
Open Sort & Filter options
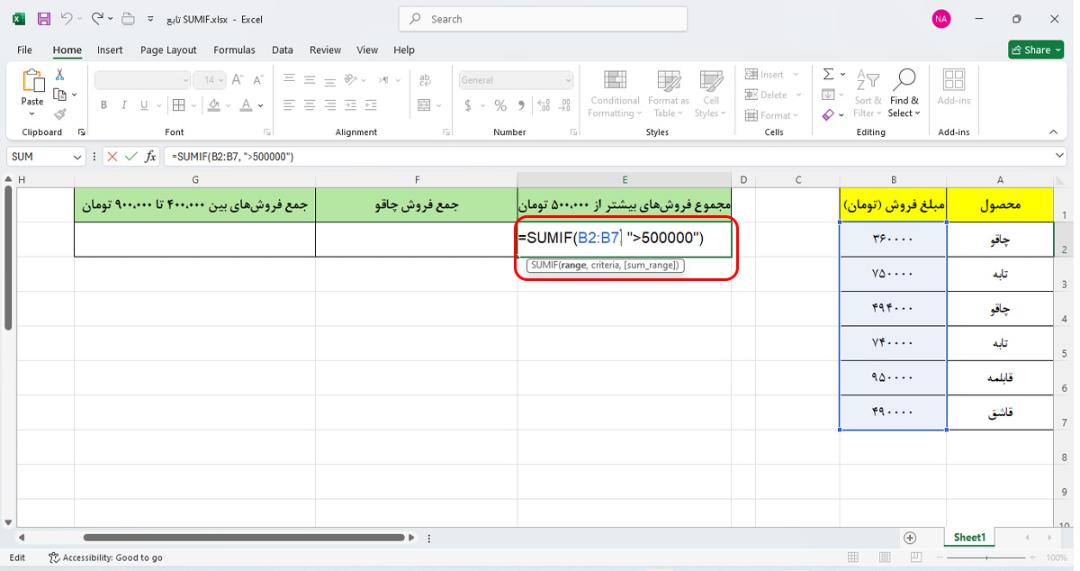click(868, 94)
